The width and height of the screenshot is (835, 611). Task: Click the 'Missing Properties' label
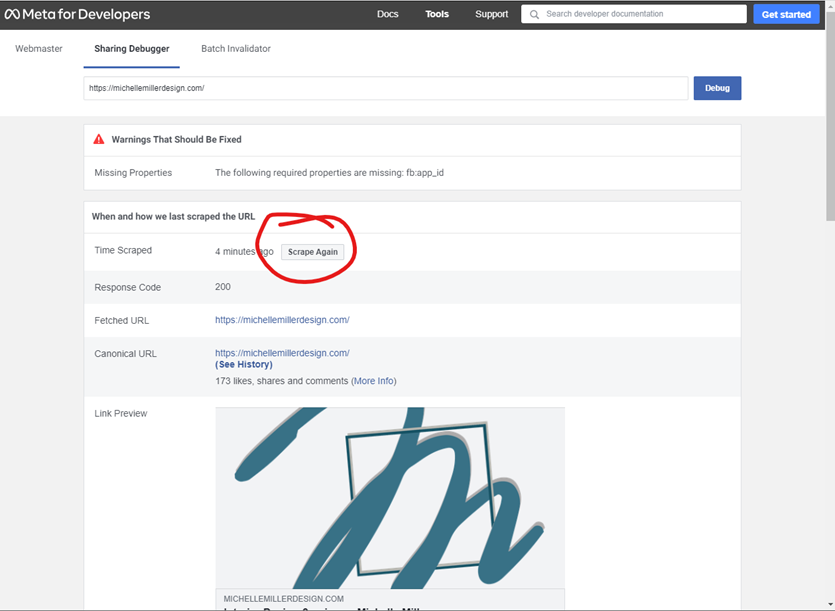pyautogui.click(x=133, y=173)
